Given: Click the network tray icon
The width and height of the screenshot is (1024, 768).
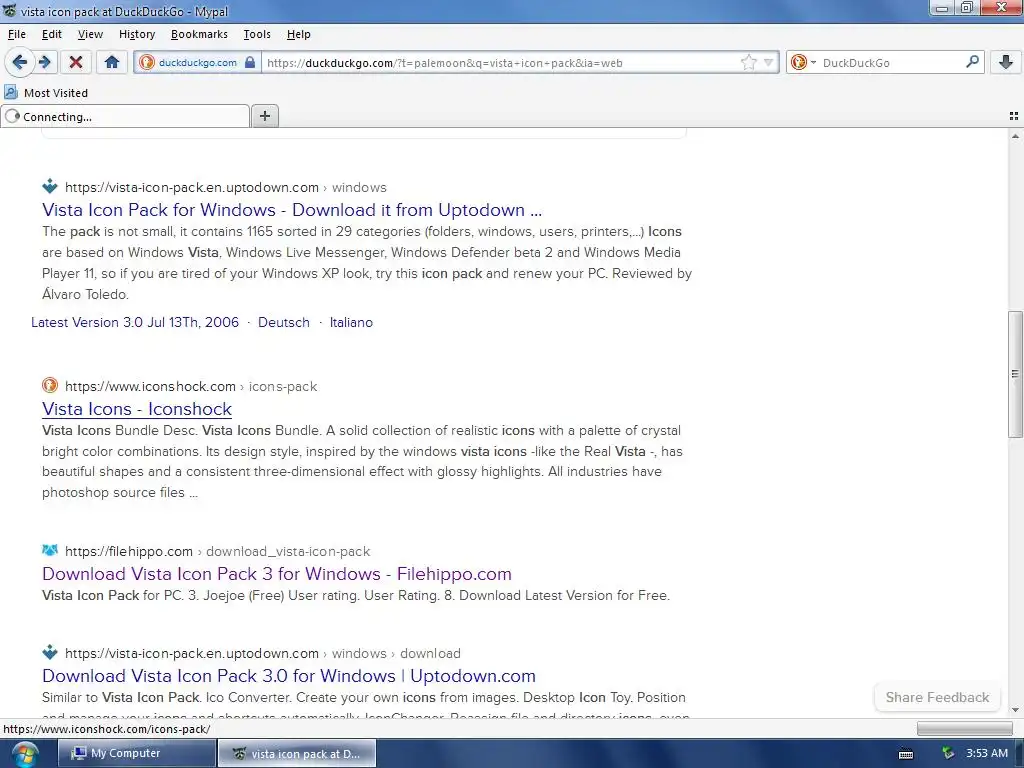Looking at the screenshot, I should (948, 754).
